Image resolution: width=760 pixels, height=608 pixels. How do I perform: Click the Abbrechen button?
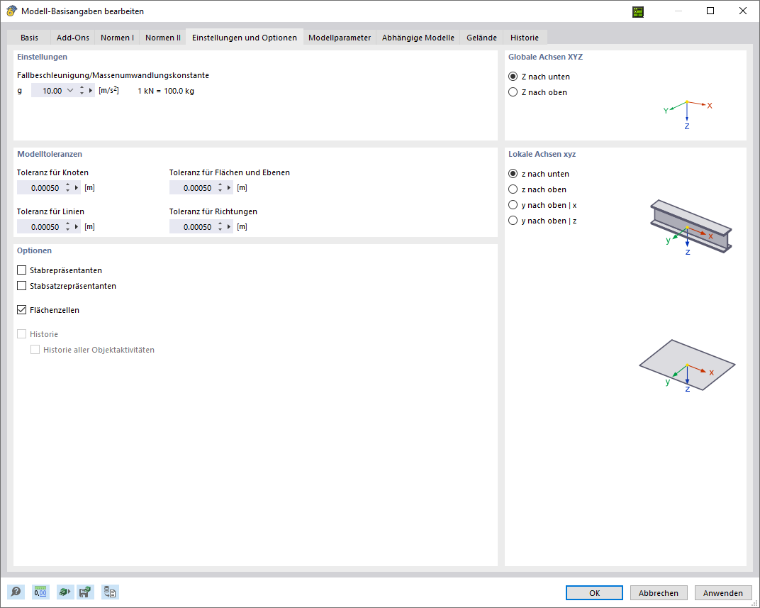[658, 592]
